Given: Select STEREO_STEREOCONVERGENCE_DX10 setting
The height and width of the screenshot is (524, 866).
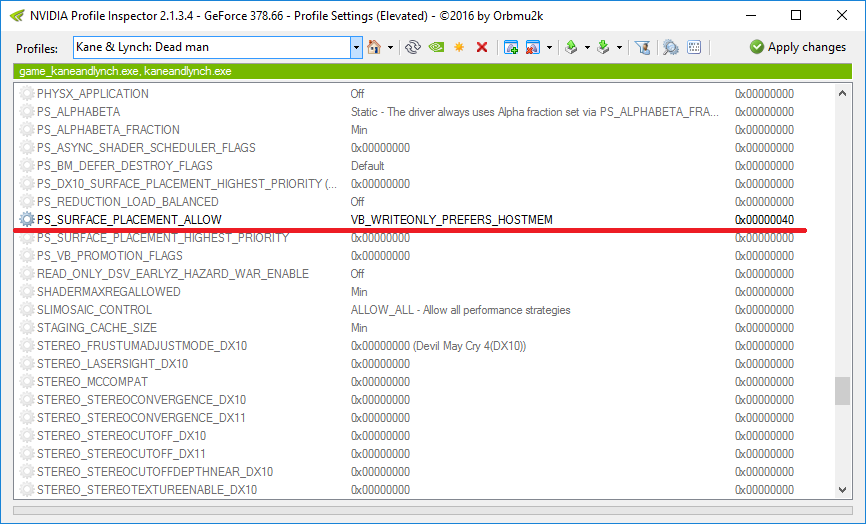Looking at the screenshot, I should [x=141, y=400].
